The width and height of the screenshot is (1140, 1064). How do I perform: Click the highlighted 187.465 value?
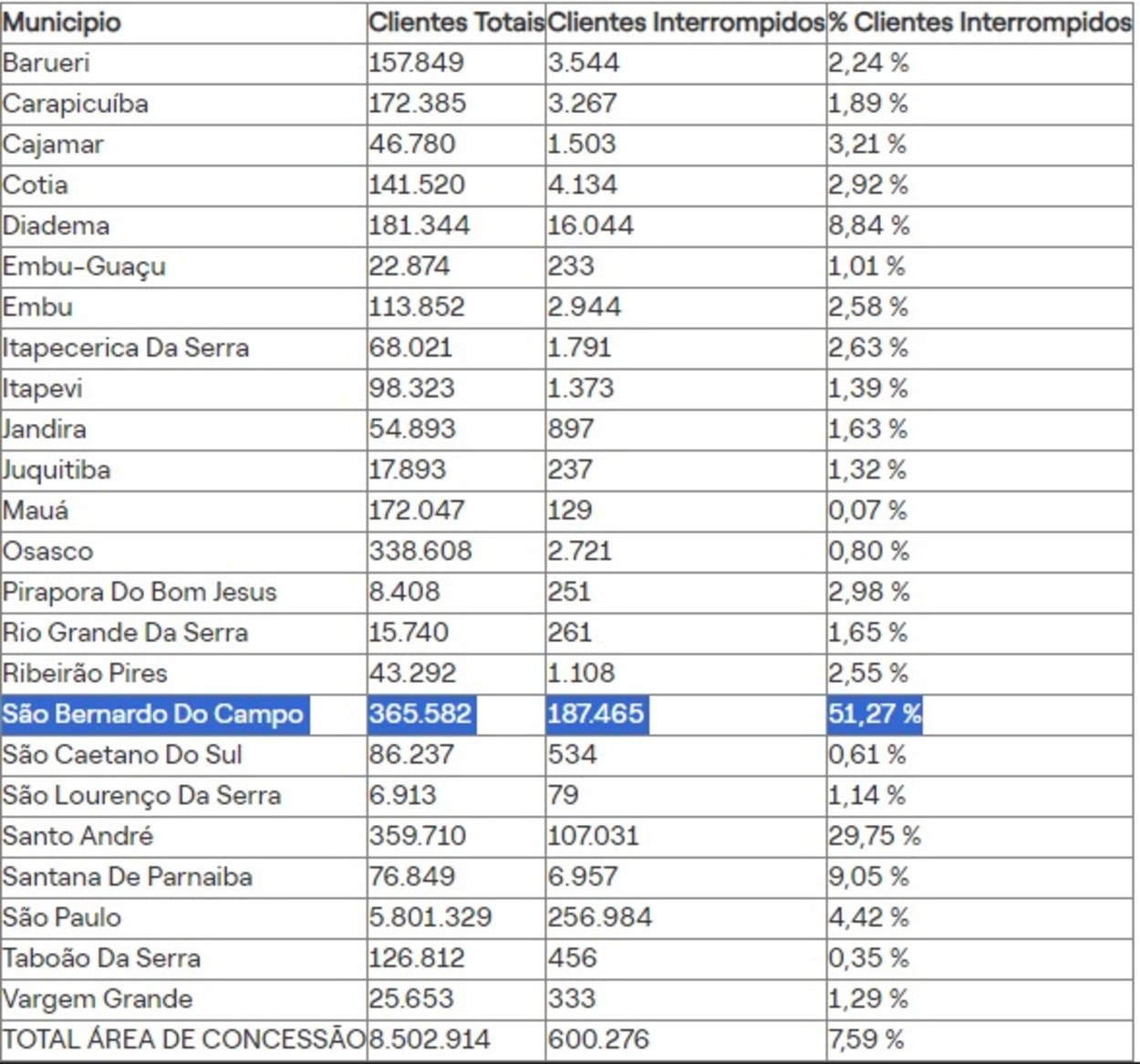[596, 714]
